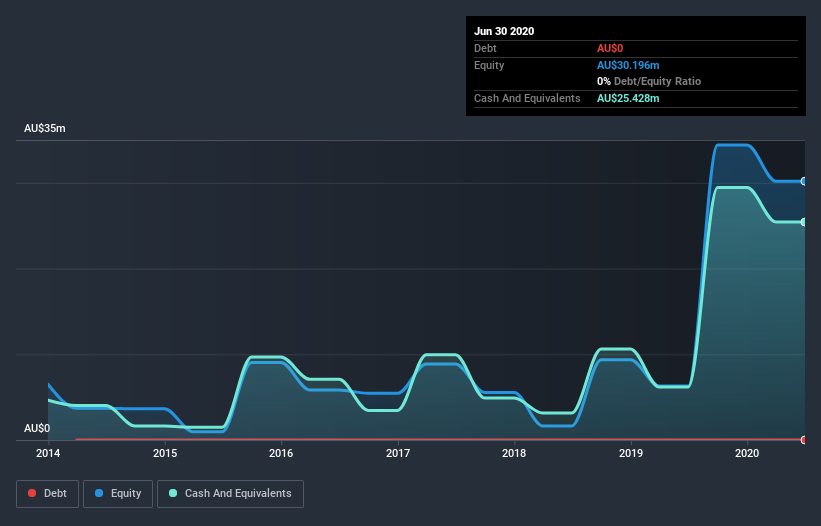This screenshot has width=821, height=526.
Task: Click the 2018 x-axis label
Action: tap(514, 453)
